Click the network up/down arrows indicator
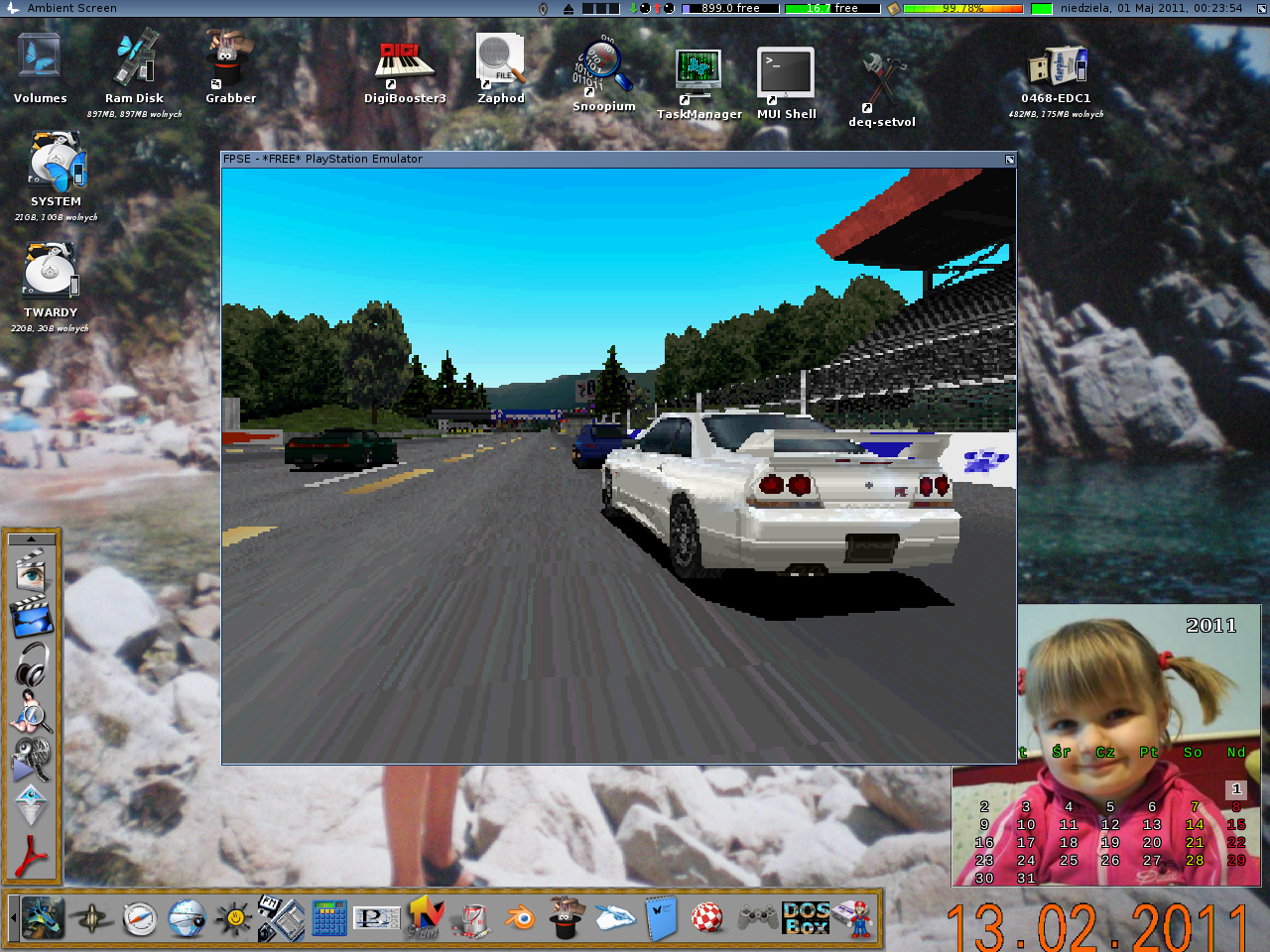The height and width of the screenshot is (952, 1270). (x=652, y=8)
